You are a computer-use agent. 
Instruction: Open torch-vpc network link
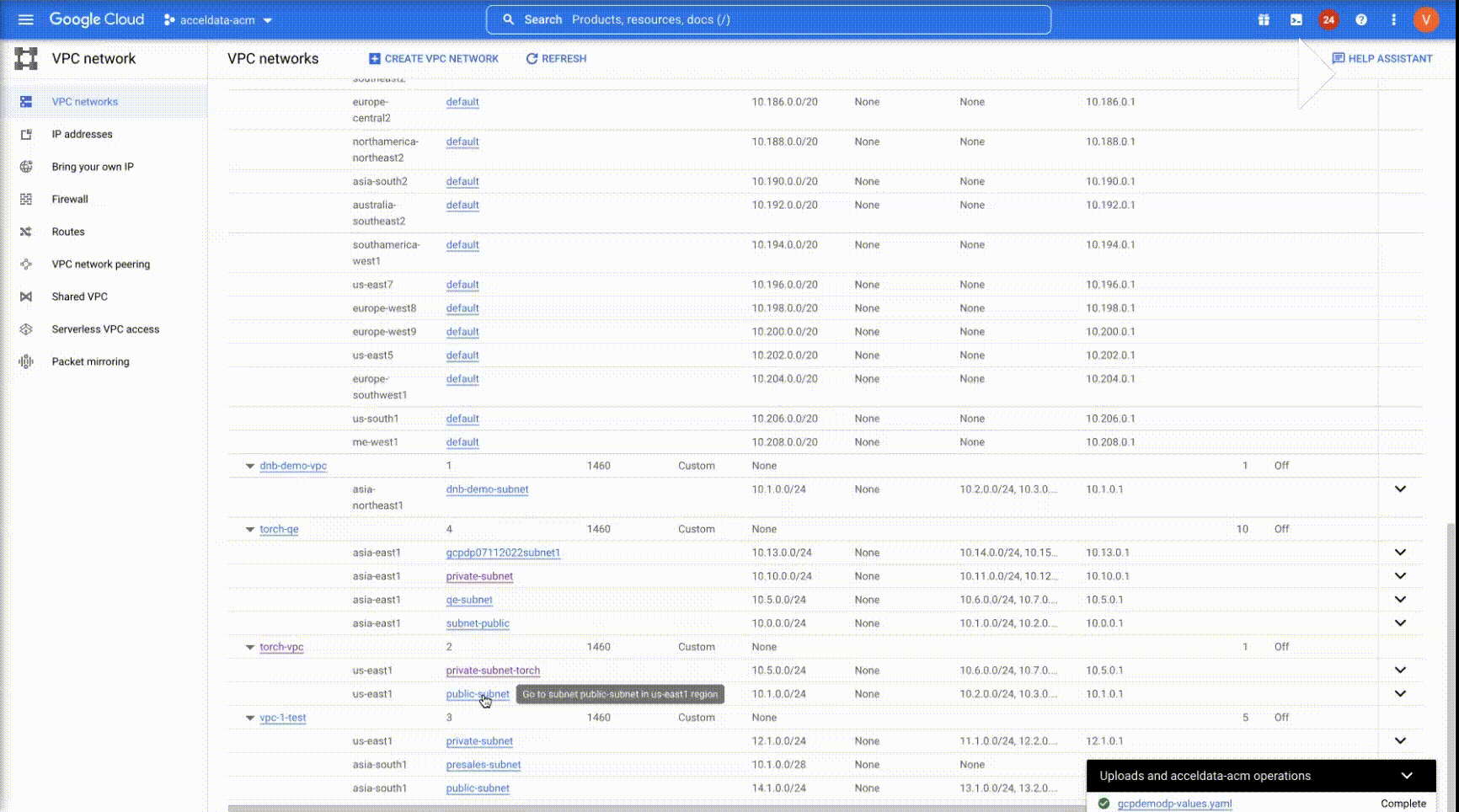(x=281, y=648)
